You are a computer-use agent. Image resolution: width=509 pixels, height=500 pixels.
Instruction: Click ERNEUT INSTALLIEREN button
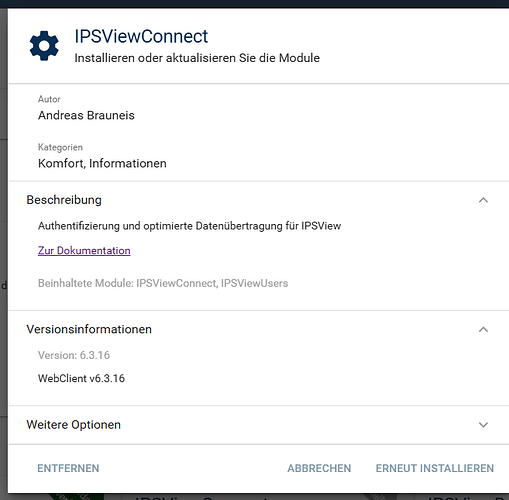coord(435,468)
